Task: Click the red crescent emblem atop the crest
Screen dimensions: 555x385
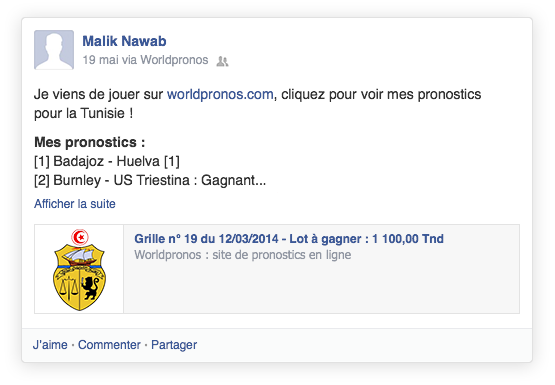Action: [x=80, y=237]
